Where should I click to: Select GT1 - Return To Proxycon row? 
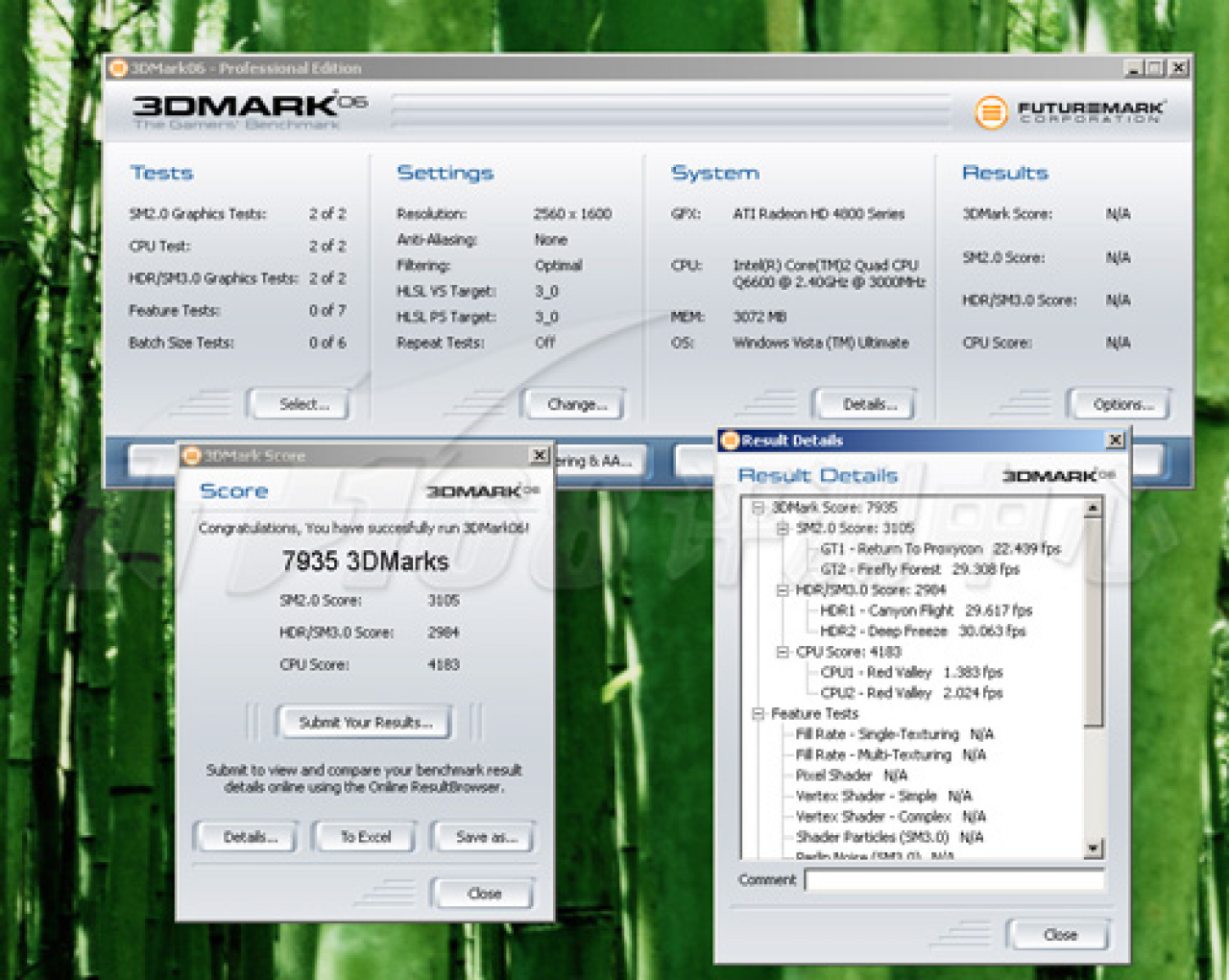coord(940,548)
